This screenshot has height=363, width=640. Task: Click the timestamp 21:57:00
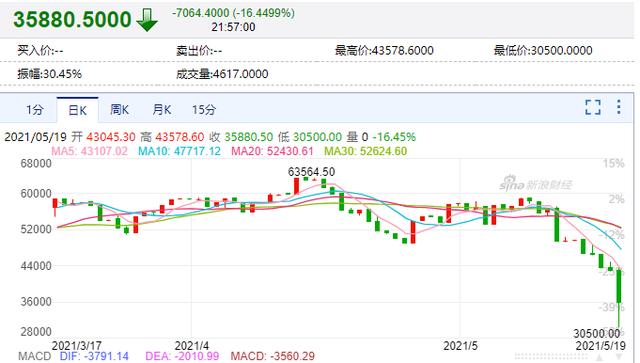[233, 27]
